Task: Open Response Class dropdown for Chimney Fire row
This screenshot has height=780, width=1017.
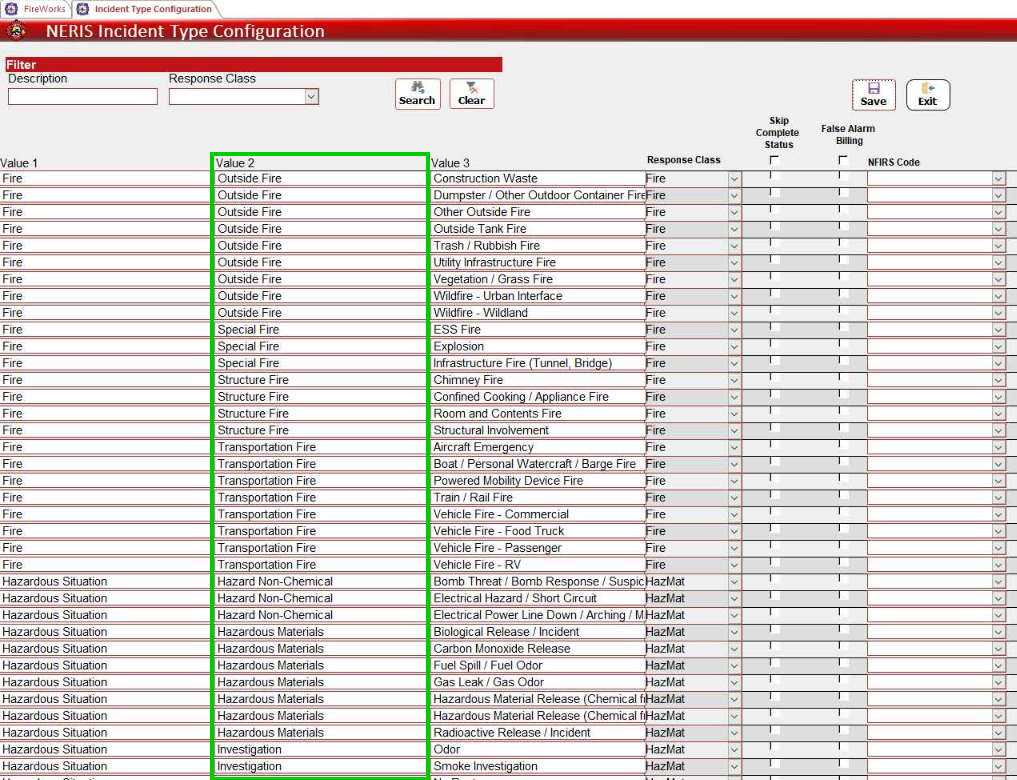Action: [x=734, y=380]
